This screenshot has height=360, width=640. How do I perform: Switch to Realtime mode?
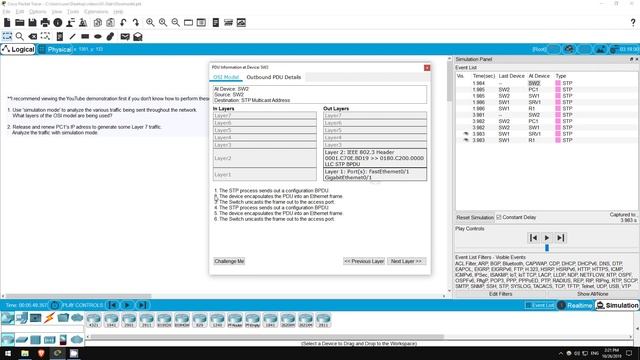575,305
